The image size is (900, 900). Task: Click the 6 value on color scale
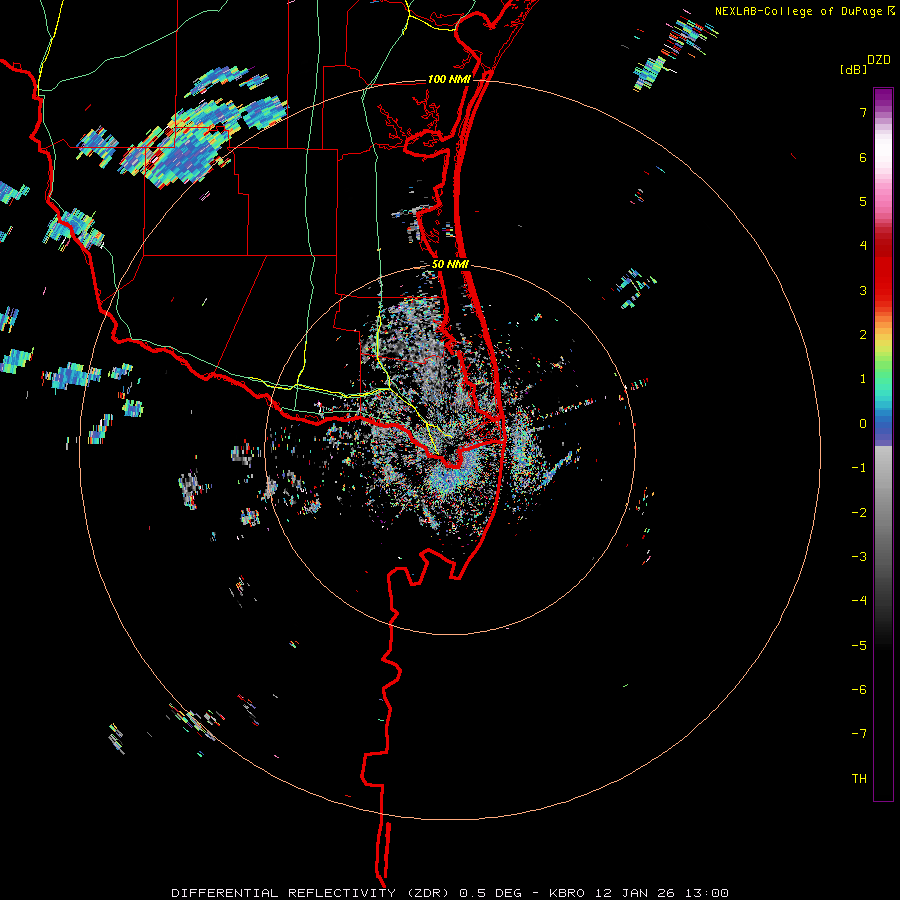click(x=863, y=157)
